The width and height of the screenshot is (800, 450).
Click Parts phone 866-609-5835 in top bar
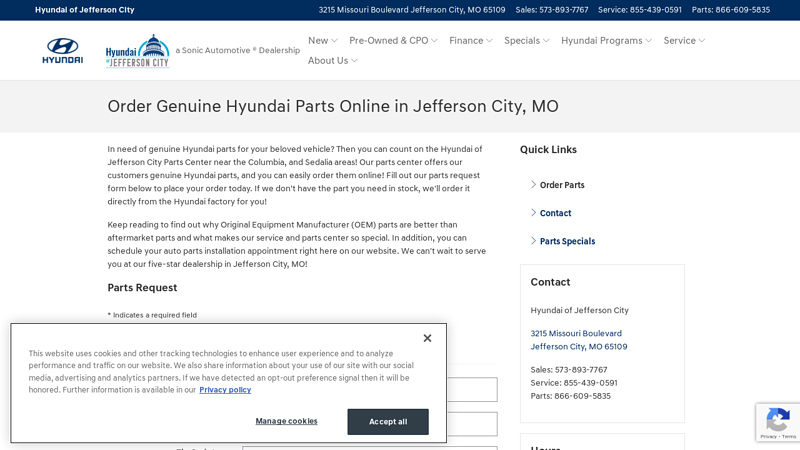[x=731, y=10]
